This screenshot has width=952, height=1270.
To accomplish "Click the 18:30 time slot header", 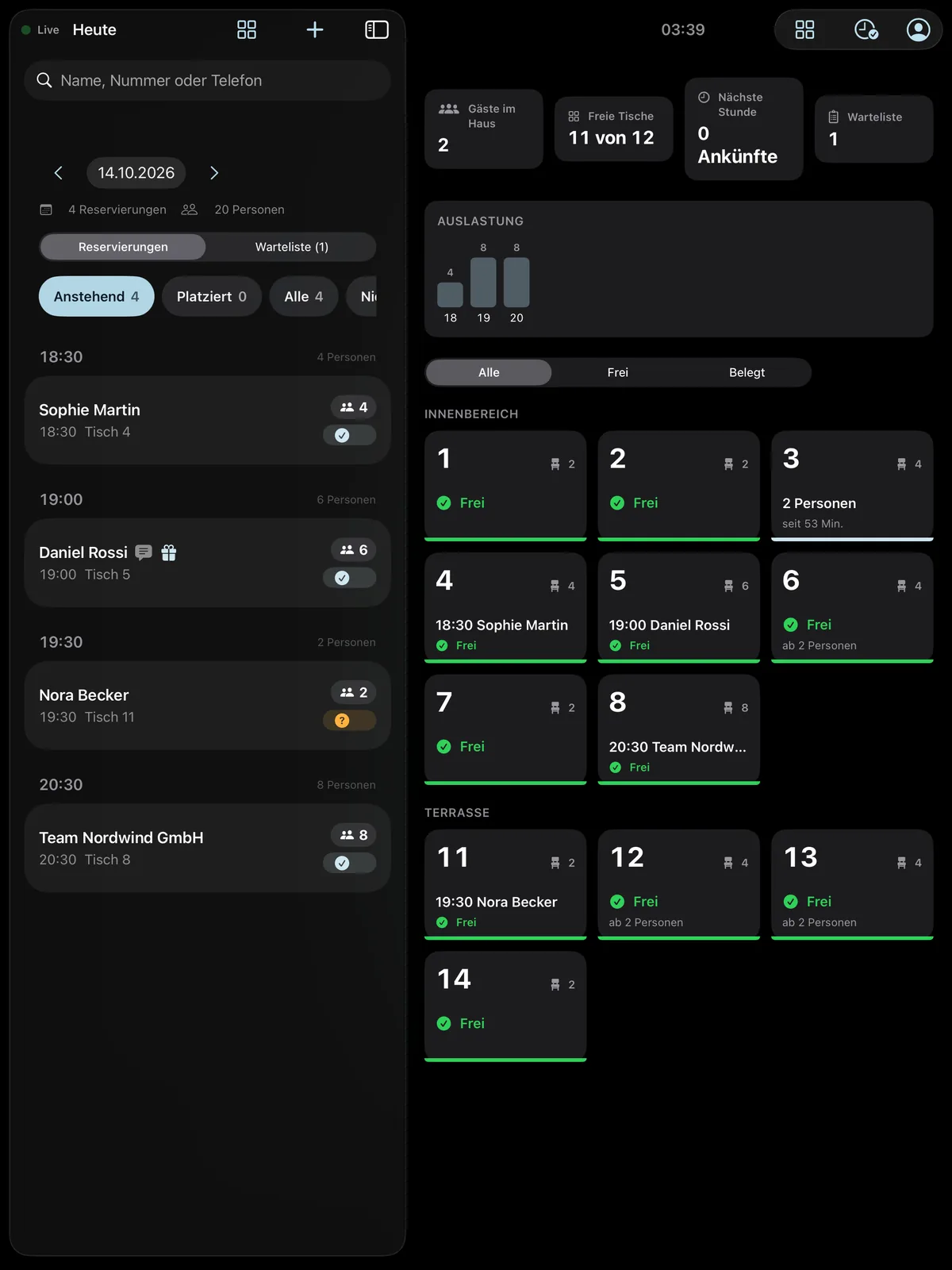I will point(61,357).
